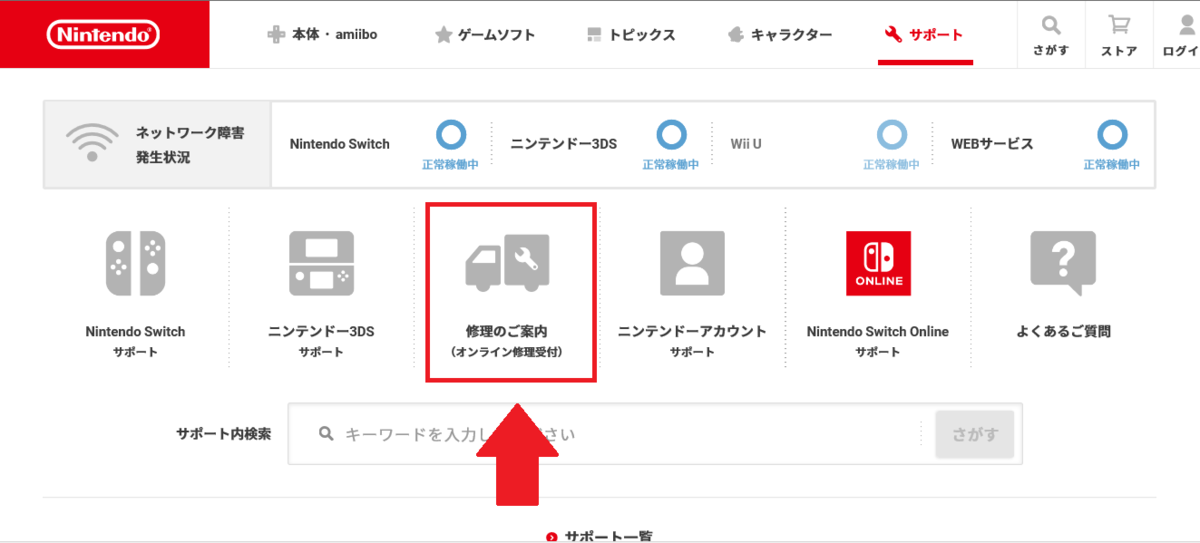This screenshot has height=543, width=1200.
Task: Open the サポート一覧 link
Action: [x=600, y=536]
